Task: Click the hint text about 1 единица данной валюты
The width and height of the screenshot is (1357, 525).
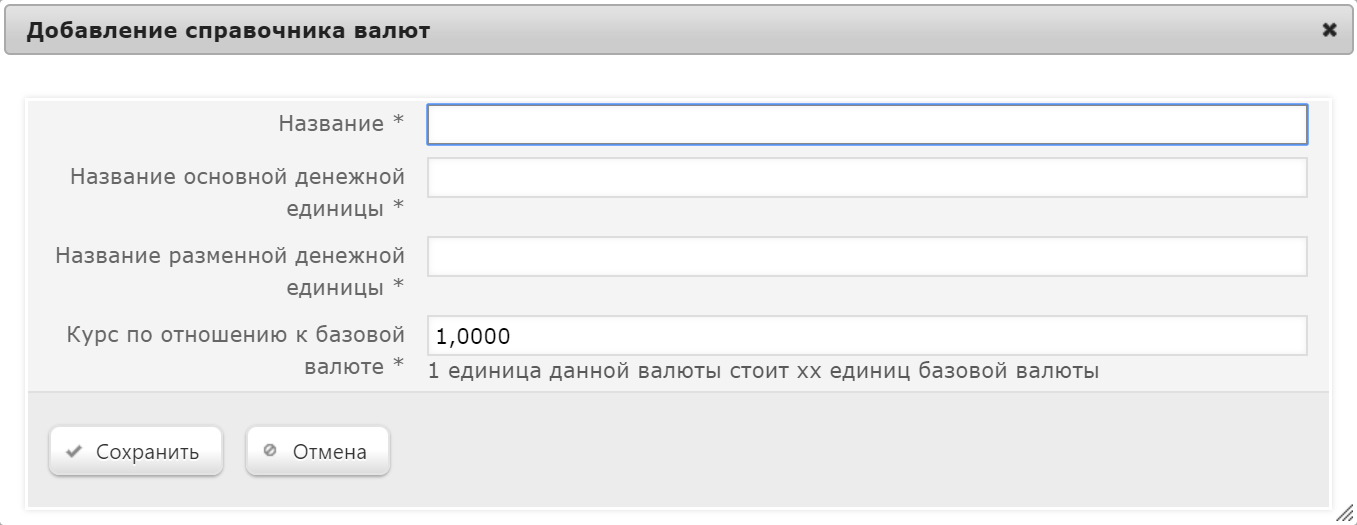Action: point(764,371)
